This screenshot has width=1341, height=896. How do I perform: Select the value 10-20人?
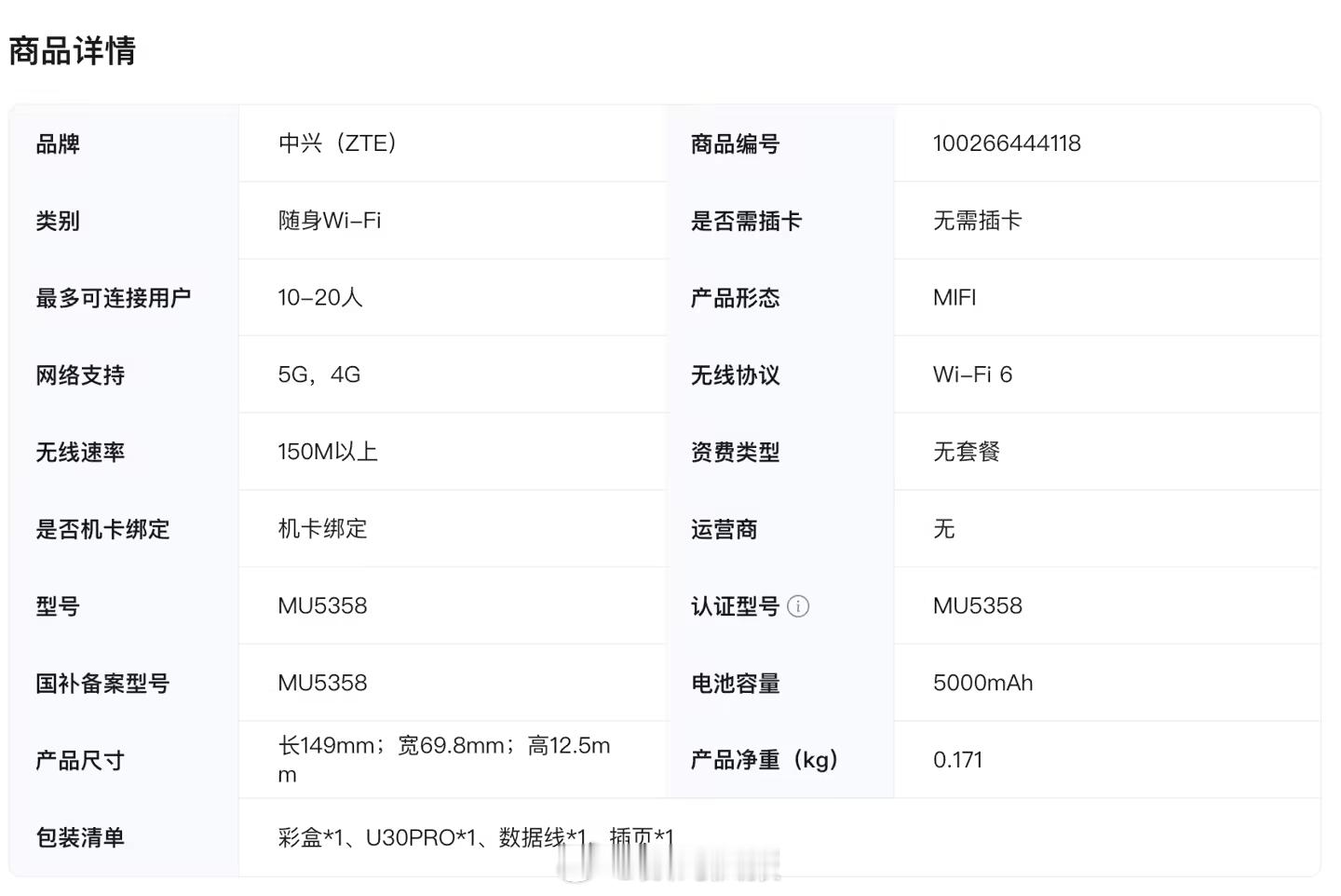point(320,298)
